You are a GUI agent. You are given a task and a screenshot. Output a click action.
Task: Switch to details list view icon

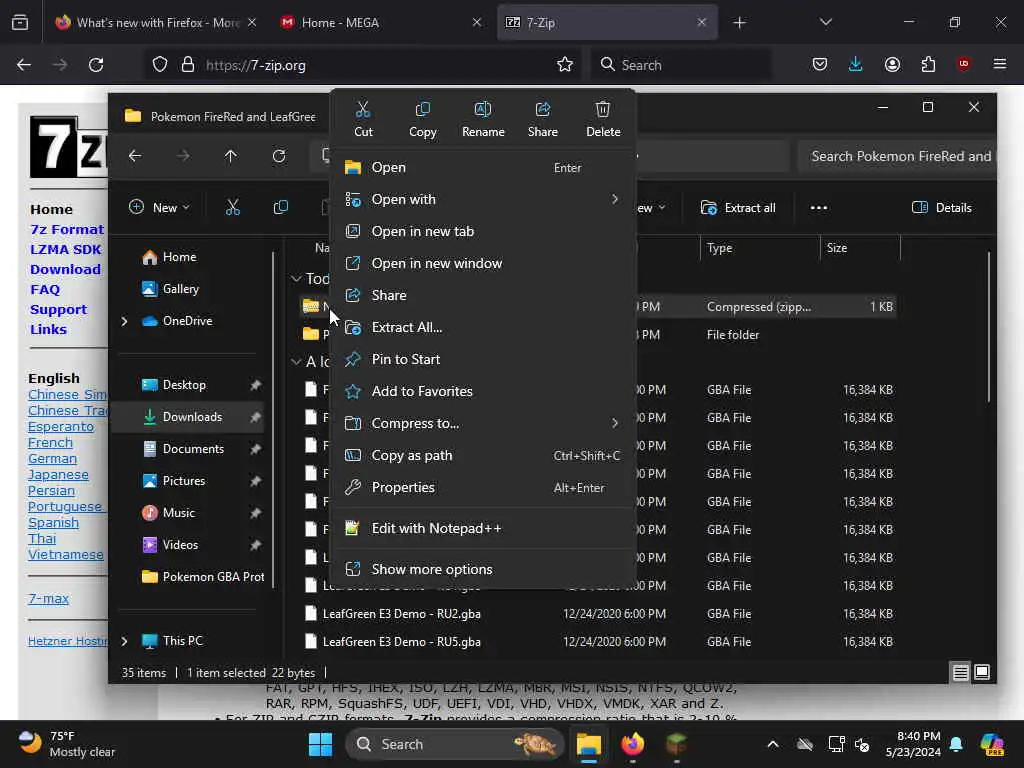click(x=960, y=672)
